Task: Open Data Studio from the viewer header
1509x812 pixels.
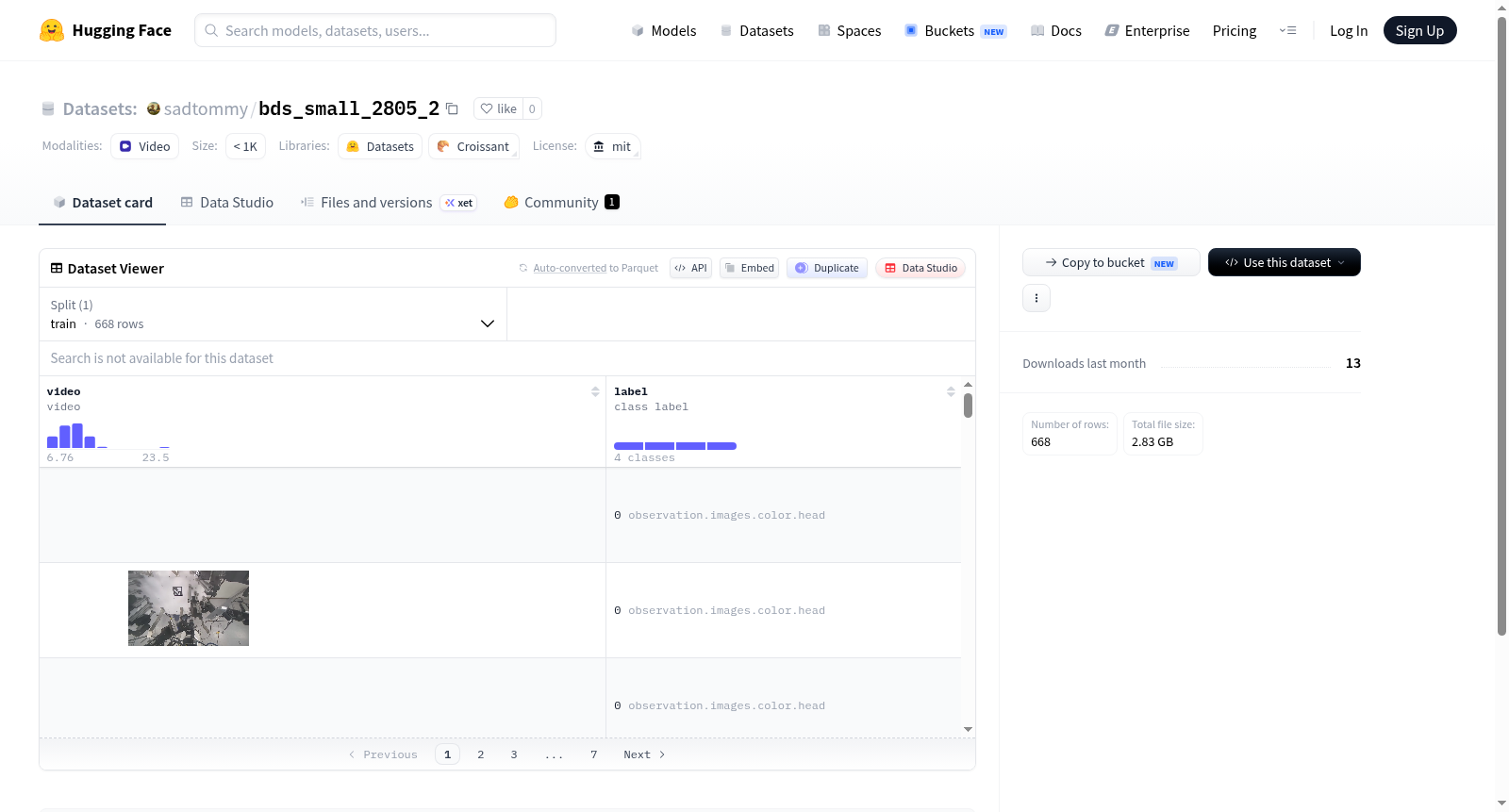Action: pos(920,268)
